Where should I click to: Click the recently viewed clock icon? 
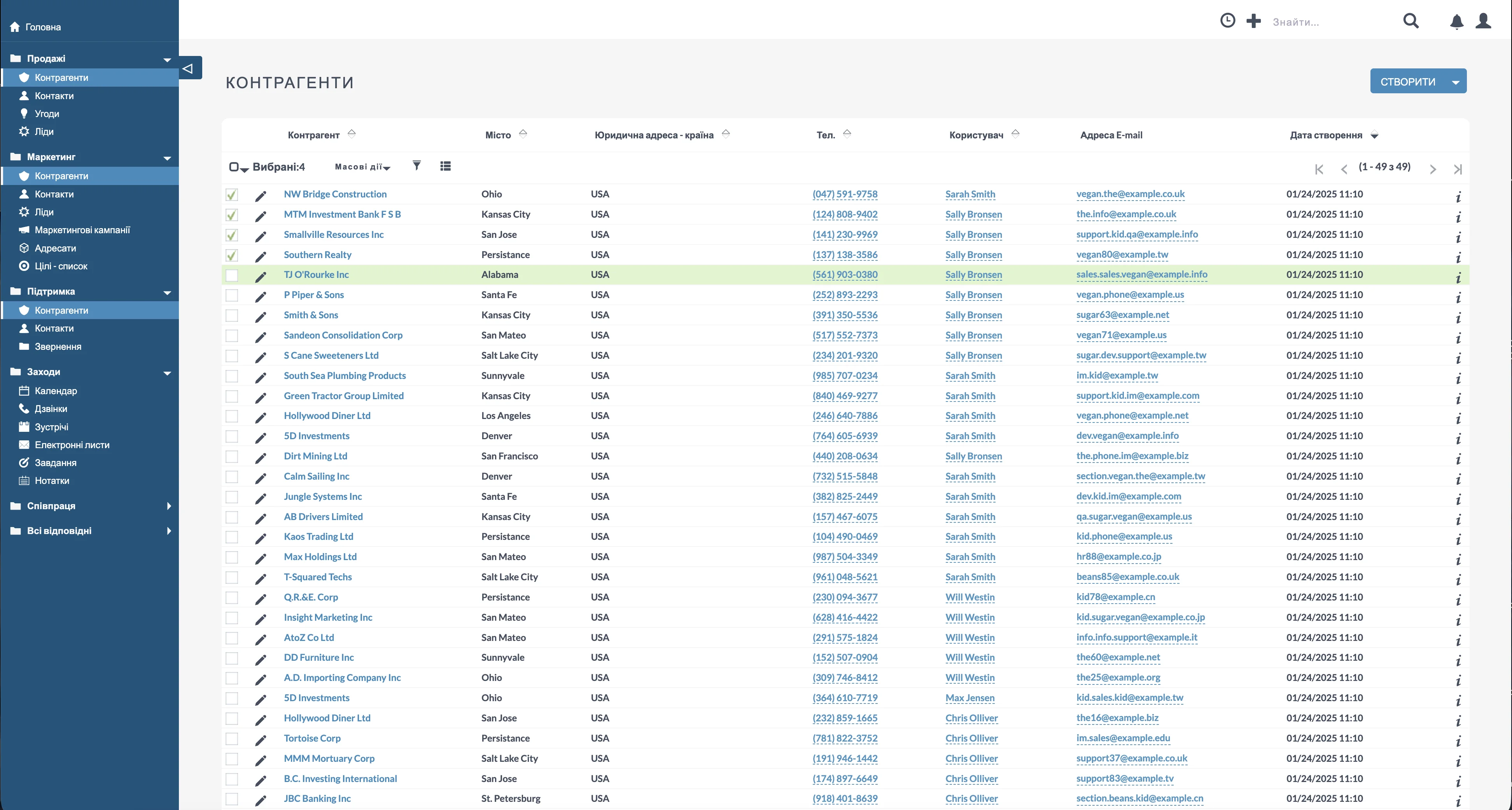coord(1227,21)
